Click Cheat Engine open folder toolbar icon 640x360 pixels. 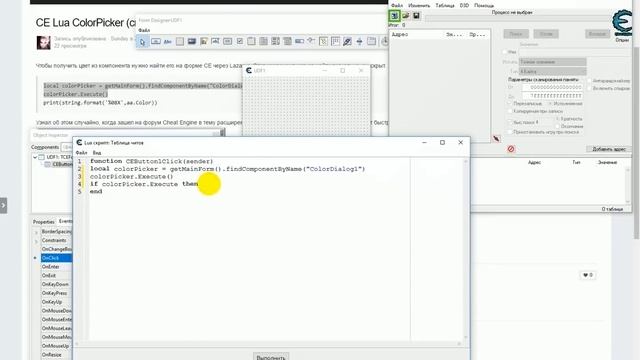click(406, 16)
